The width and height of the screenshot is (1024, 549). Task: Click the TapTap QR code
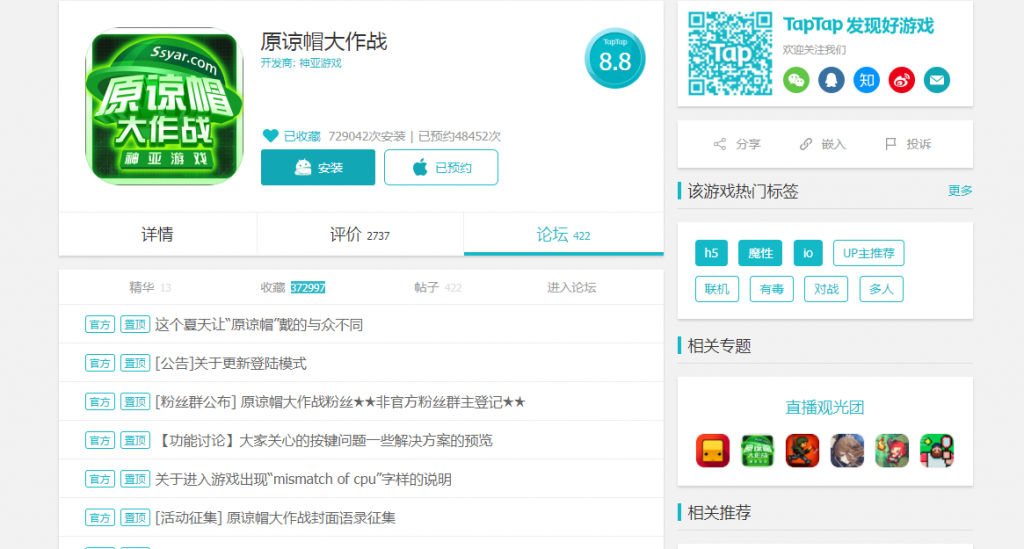tap(730, 54)
